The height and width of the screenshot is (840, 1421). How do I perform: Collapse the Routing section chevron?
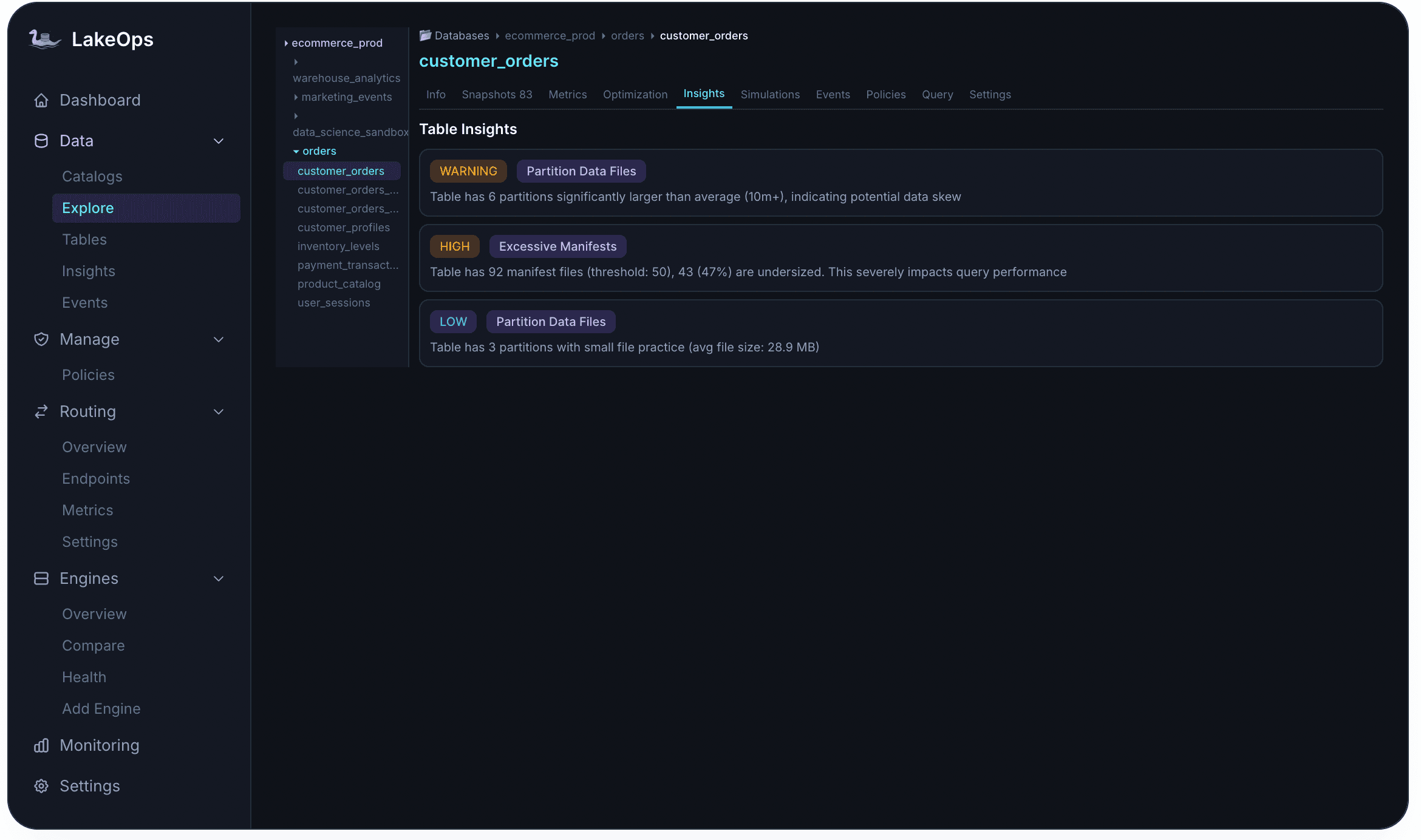point(219,412)
